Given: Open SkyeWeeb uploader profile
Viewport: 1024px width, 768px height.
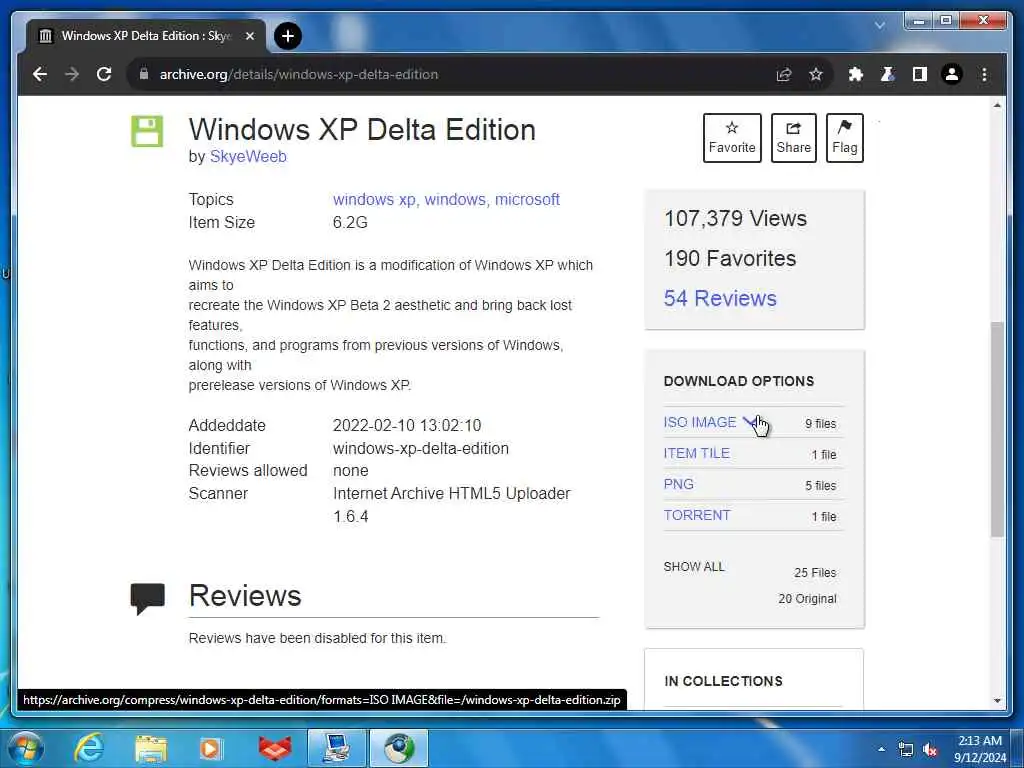Looking at the screenshot, I should click(248, 157).
